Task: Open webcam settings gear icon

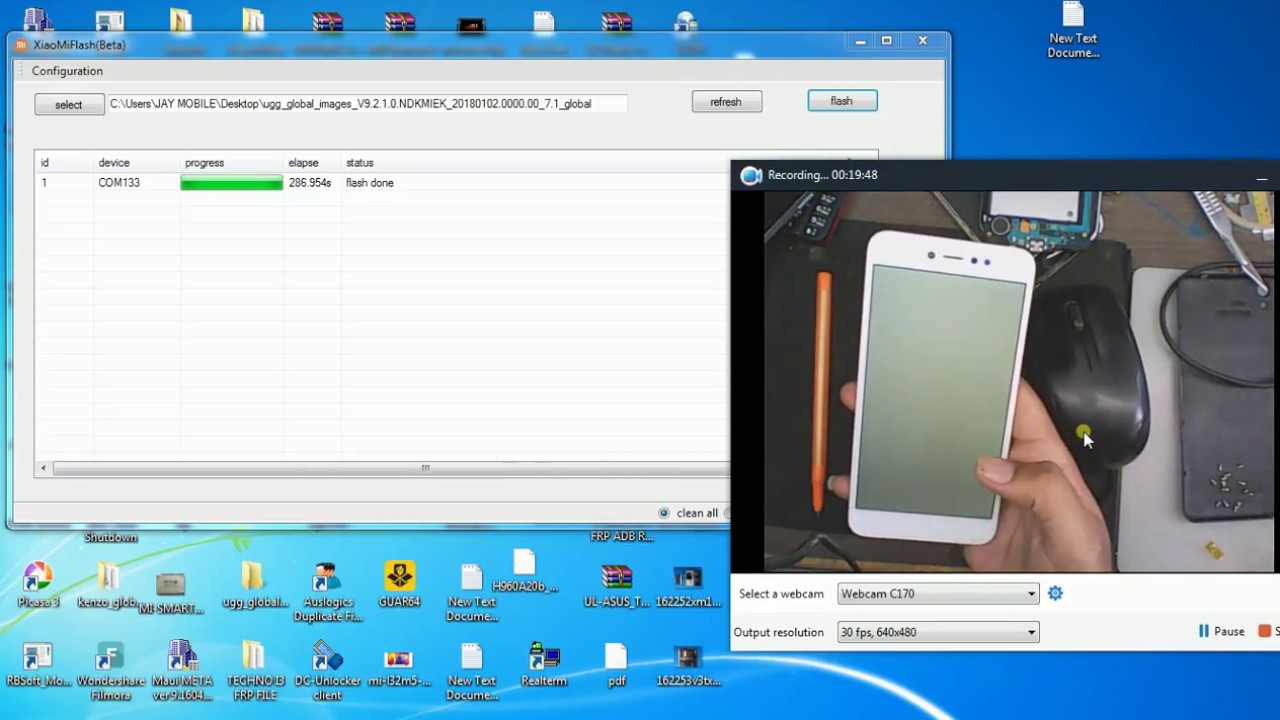Action: point(1055,593)
